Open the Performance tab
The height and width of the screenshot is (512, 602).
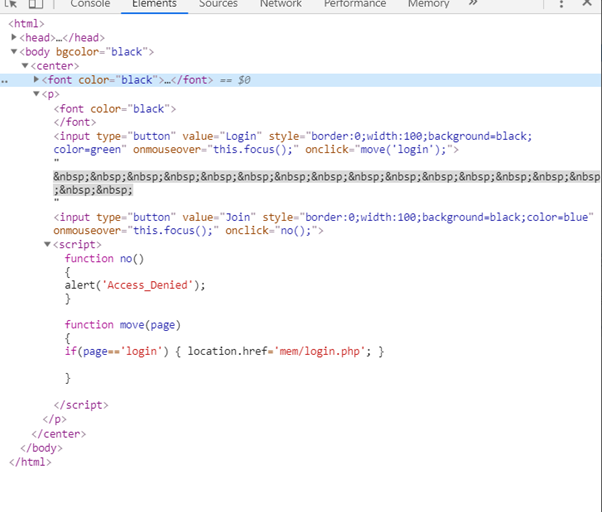tap(355, 4)
